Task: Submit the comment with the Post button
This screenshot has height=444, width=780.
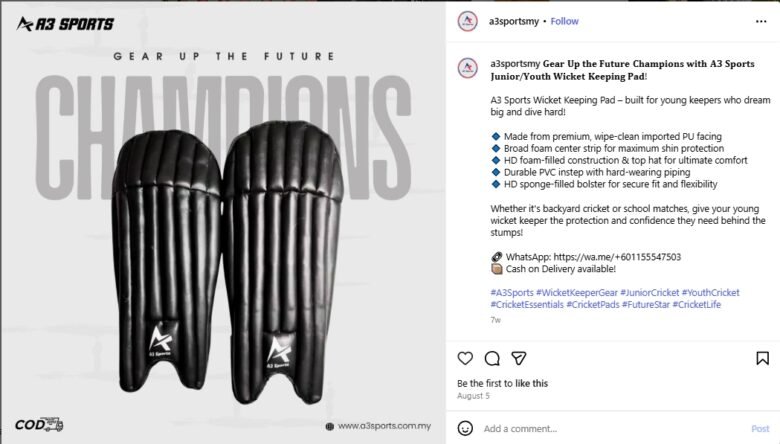Action: click(x=760, y=428)
